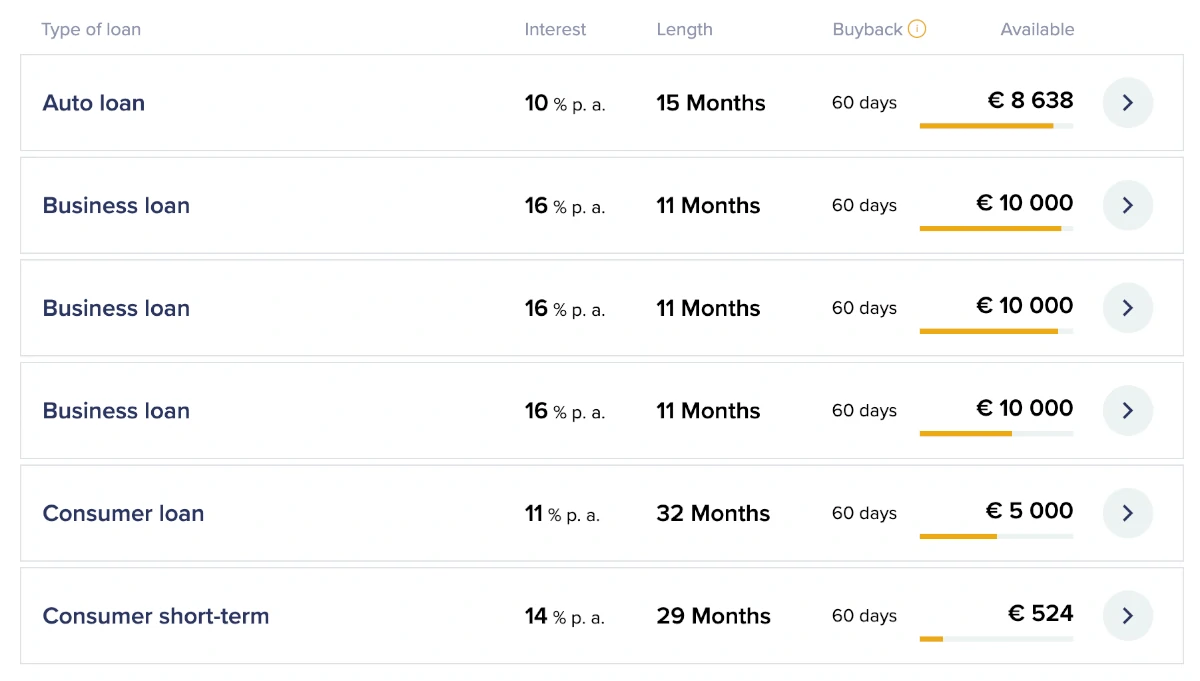
Task: Click the arrow on the Consumer loan row
Action: pyautogui.click(x=1128, y=513)
